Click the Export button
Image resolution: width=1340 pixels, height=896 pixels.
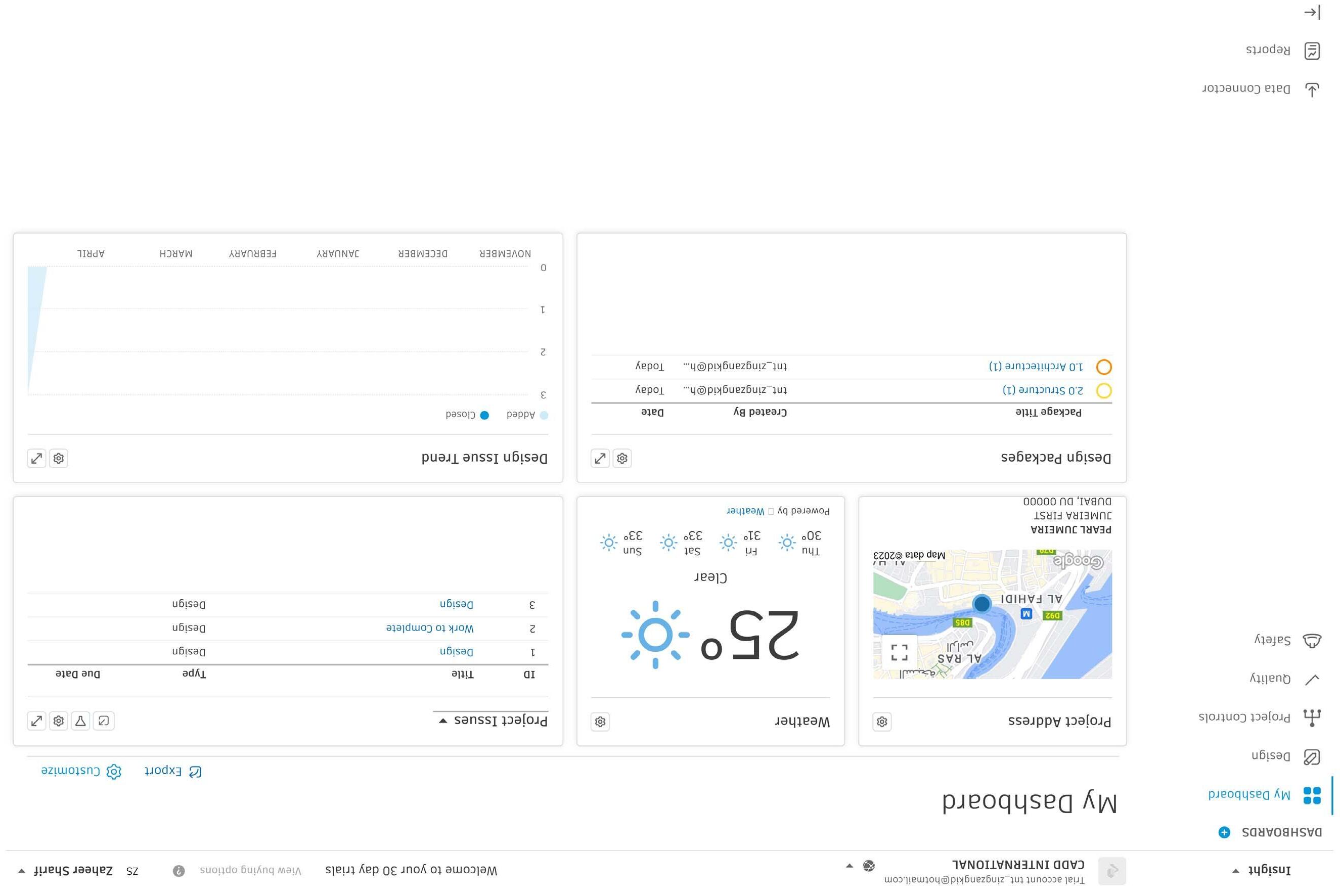point(171,772)
